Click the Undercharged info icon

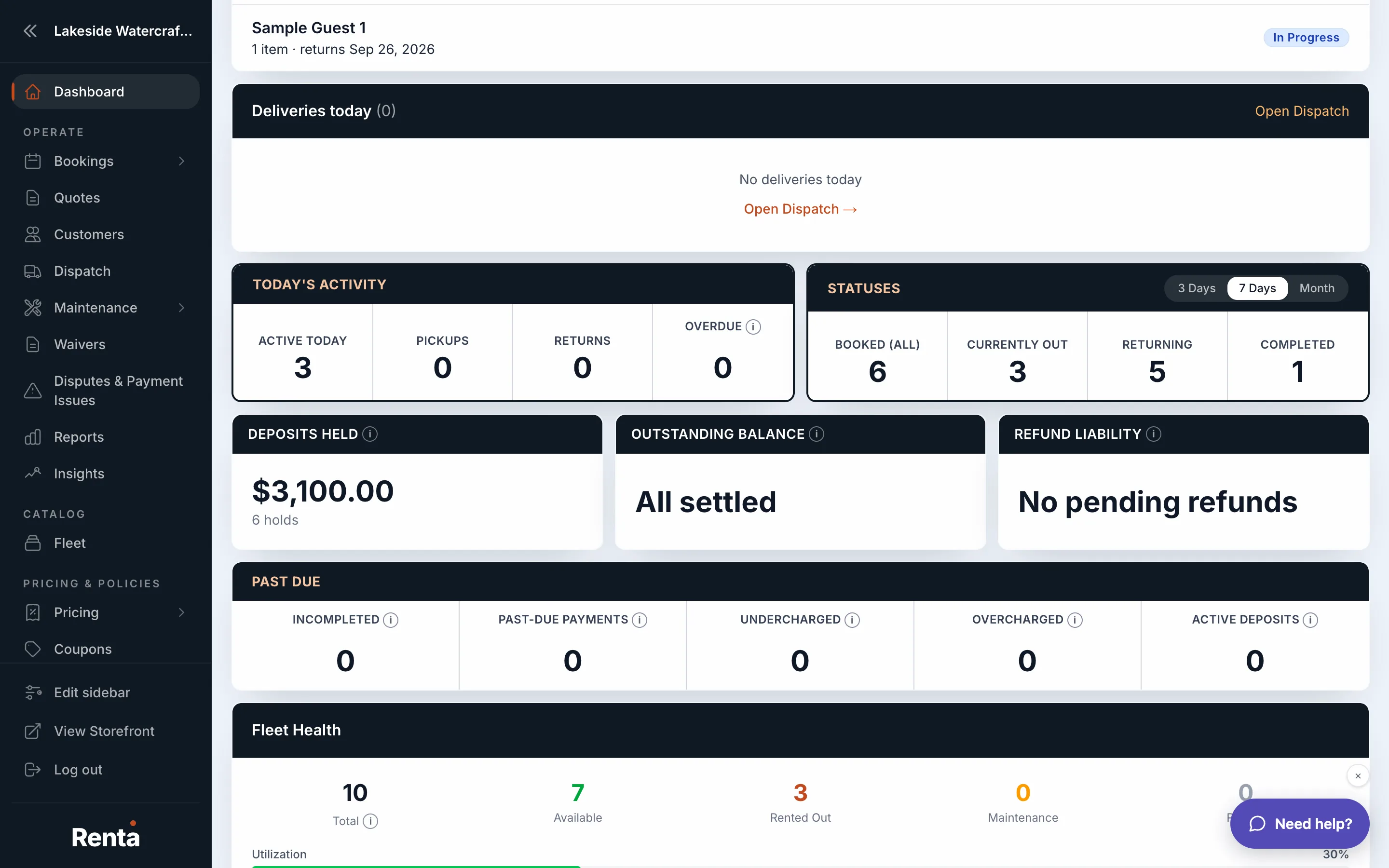tap(852, 620)
